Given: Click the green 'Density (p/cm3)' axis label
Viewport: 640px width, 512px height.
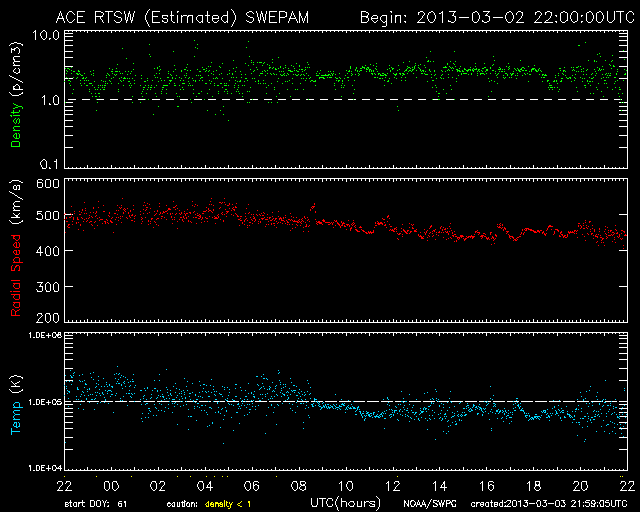Looking at the screenshot, I should [x=16, y=95].
